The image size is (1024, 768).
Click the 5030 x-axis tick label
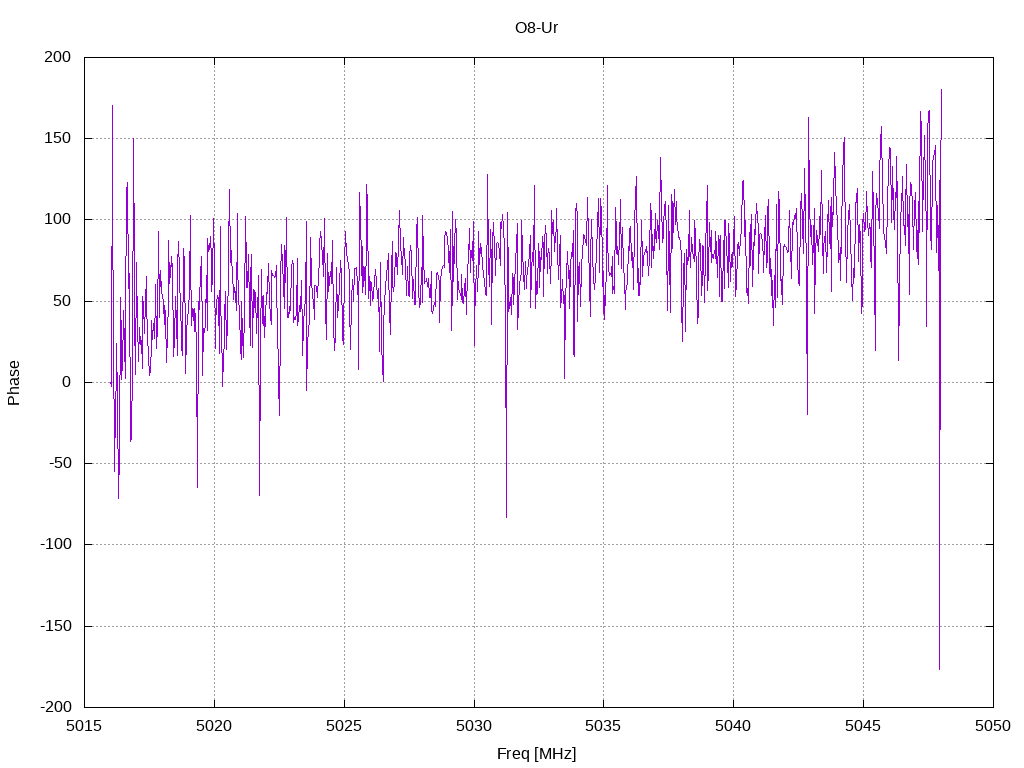474,726
